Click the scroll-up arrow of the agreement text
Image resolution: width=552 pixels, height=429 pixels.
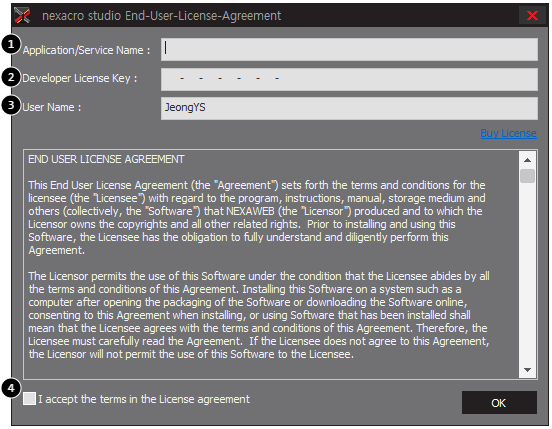click(x=527, y=160)
